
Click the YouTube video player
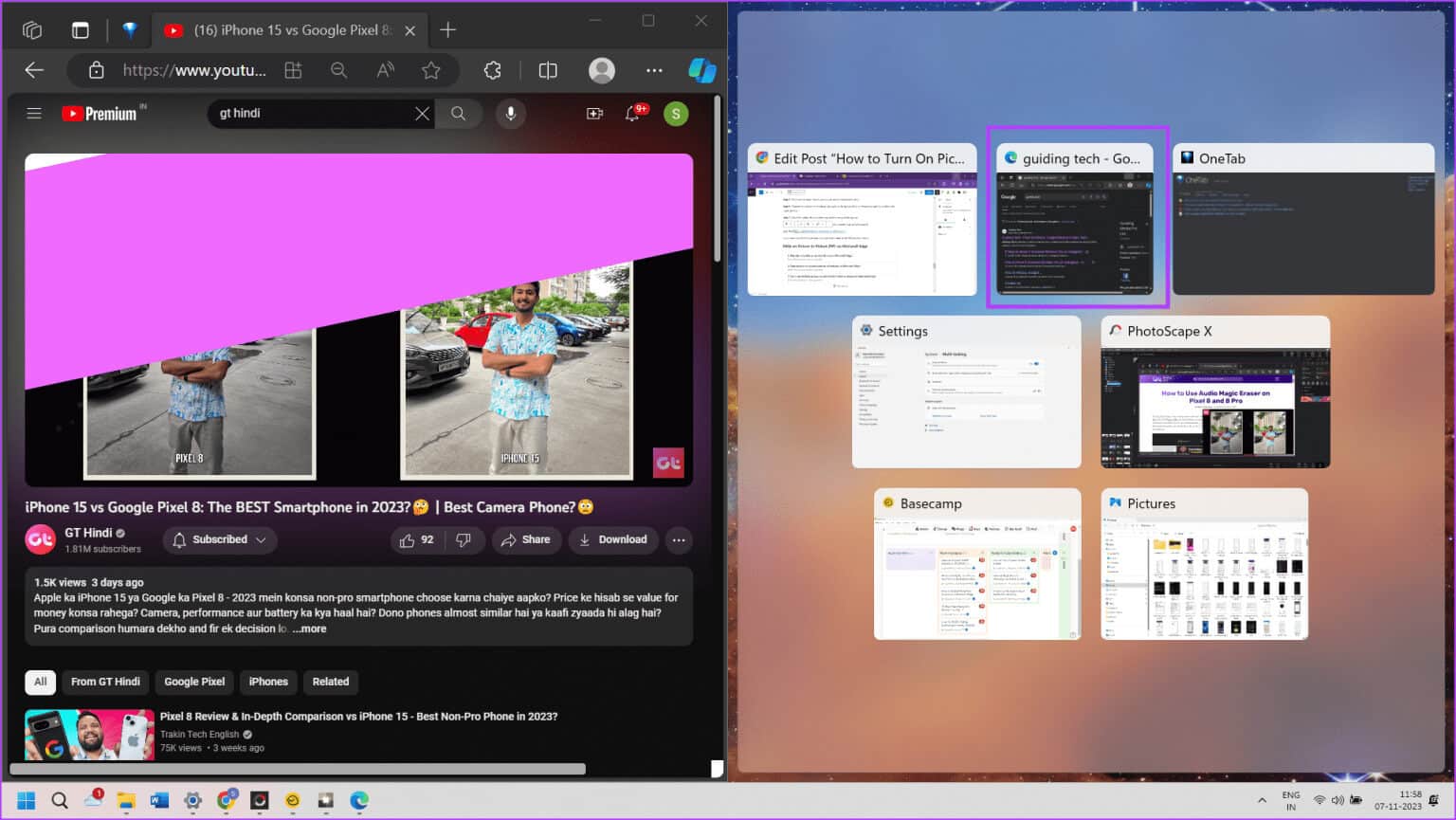click(x=358, y=320)
